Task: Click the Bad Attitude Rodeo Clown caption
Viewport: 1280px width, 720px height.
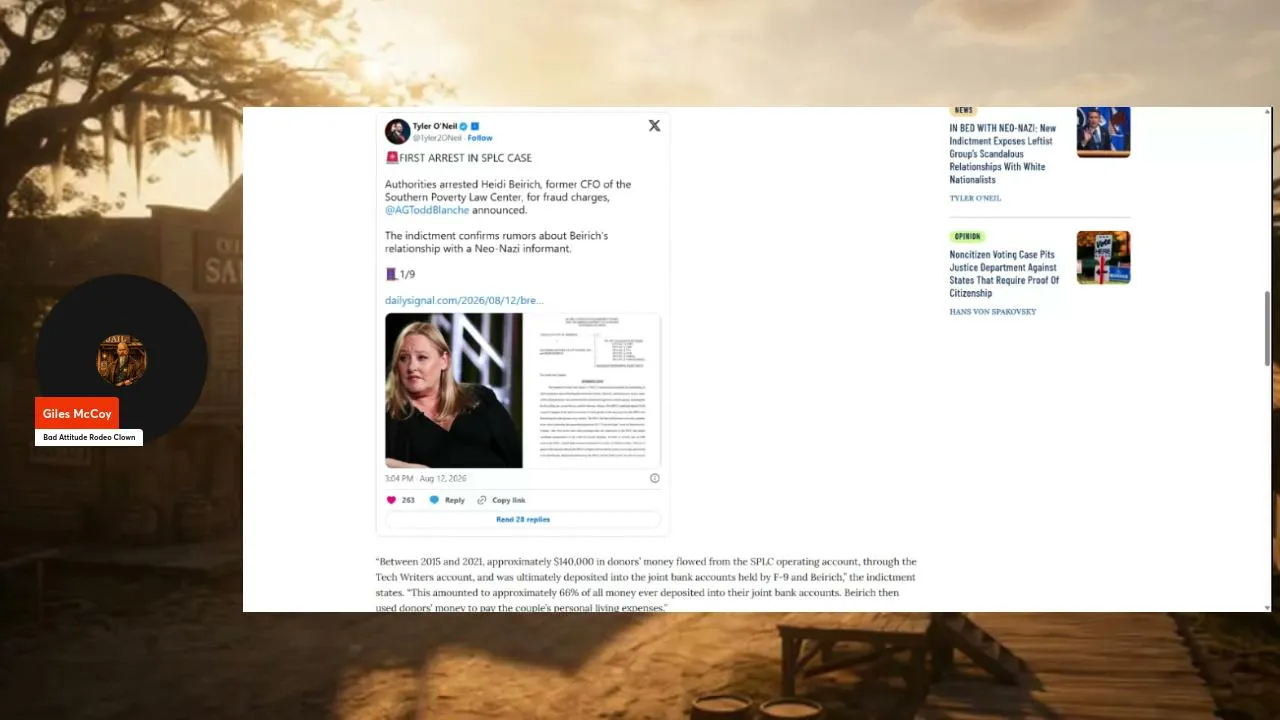Action: tap(89, 437)
